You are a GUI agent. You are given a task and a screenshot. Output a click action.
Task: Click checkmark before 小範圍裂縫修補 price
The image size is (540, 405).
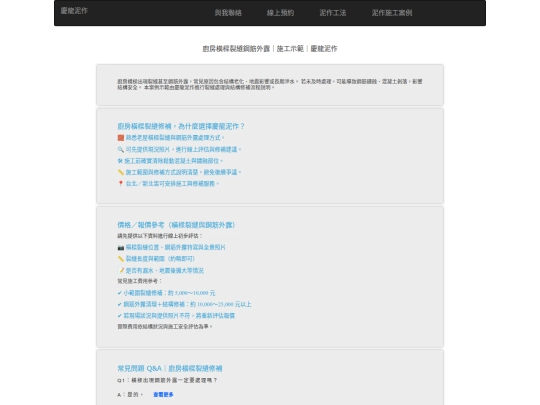point(120,293)
